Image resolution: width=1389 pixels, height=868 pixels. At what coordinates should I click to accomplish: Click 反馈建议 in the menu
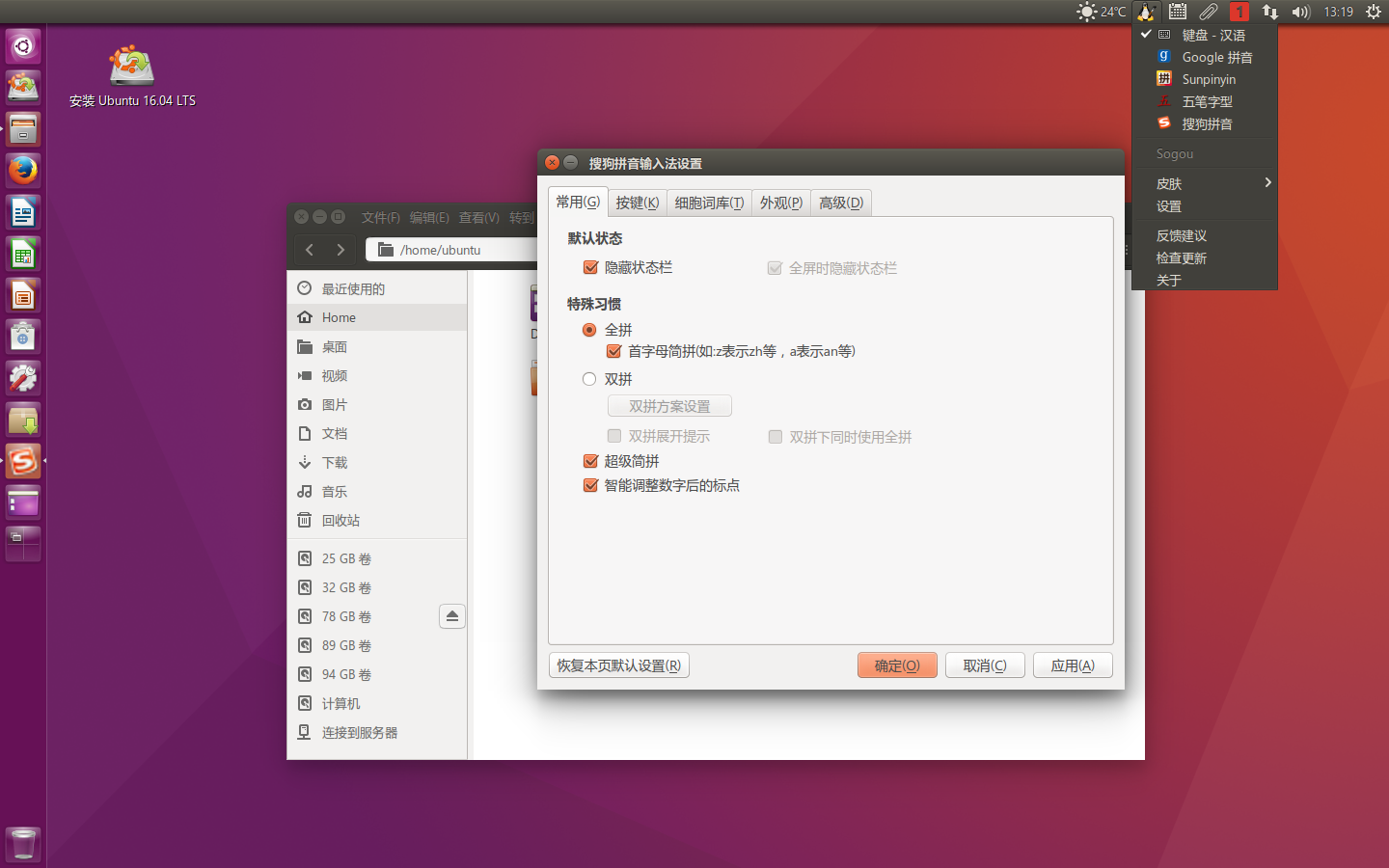pos(1205,235)
